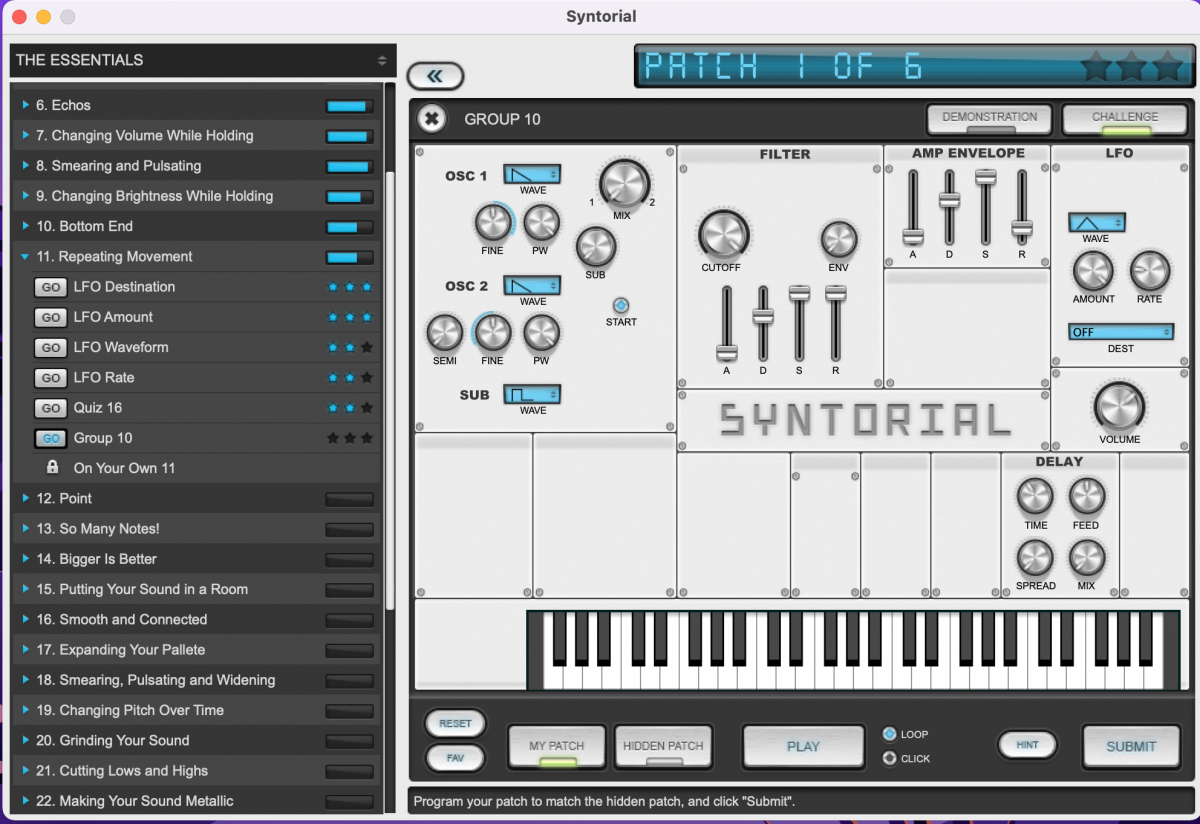Click GO for LFO Rate

coord(50,378)
